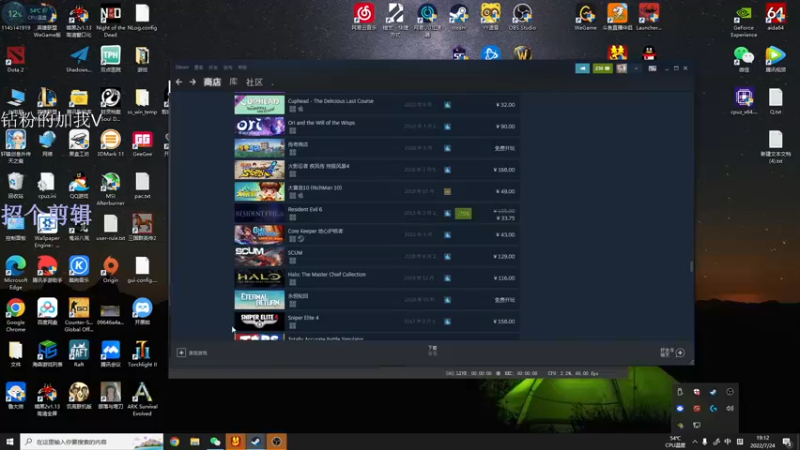This screenshot has width=800, height=450.
Task: Open Chrome from the taskbar
Action: (174, 441)
